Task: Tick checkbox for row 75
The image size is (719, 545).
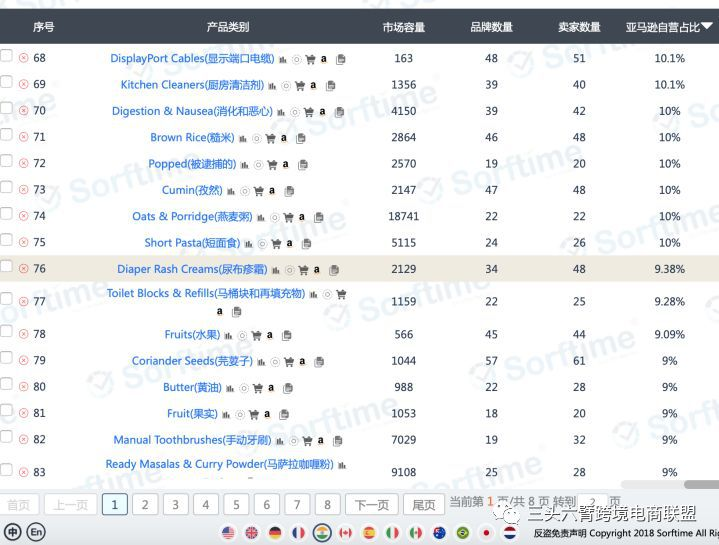Action: 6,240
